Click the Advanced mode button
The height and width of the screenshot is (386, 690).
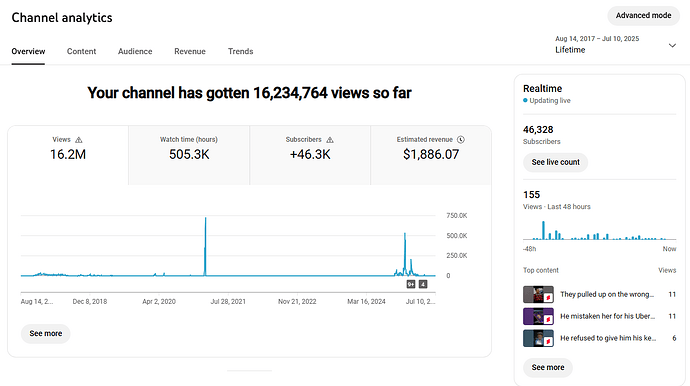point(643,15)
